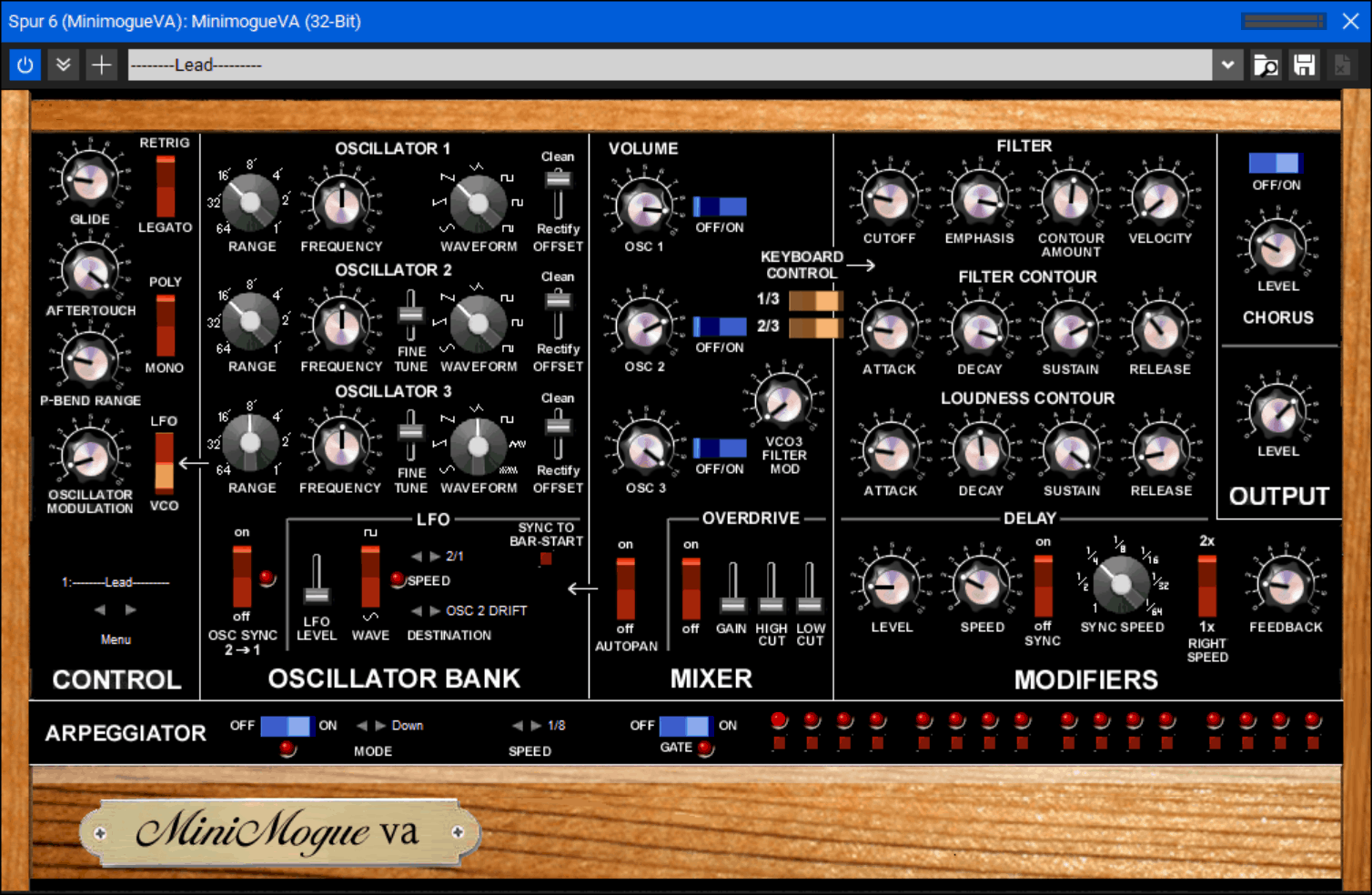The height and width of the screenshot is (895, 1372).
Task: Click the first red LED in the arpeggiator row
Action: (x=778, y=719)
